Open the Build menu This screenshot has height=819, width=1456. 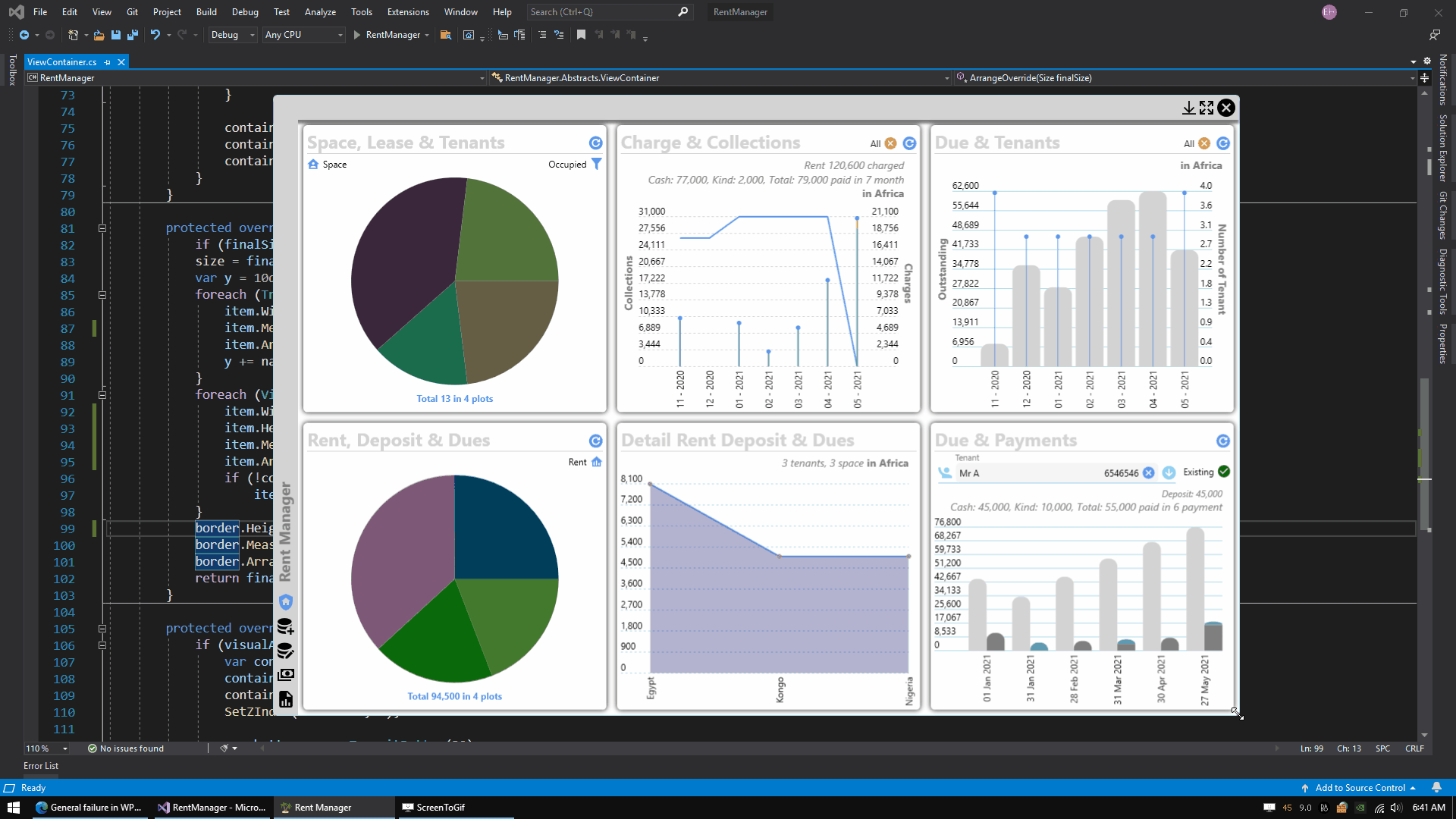206,12
